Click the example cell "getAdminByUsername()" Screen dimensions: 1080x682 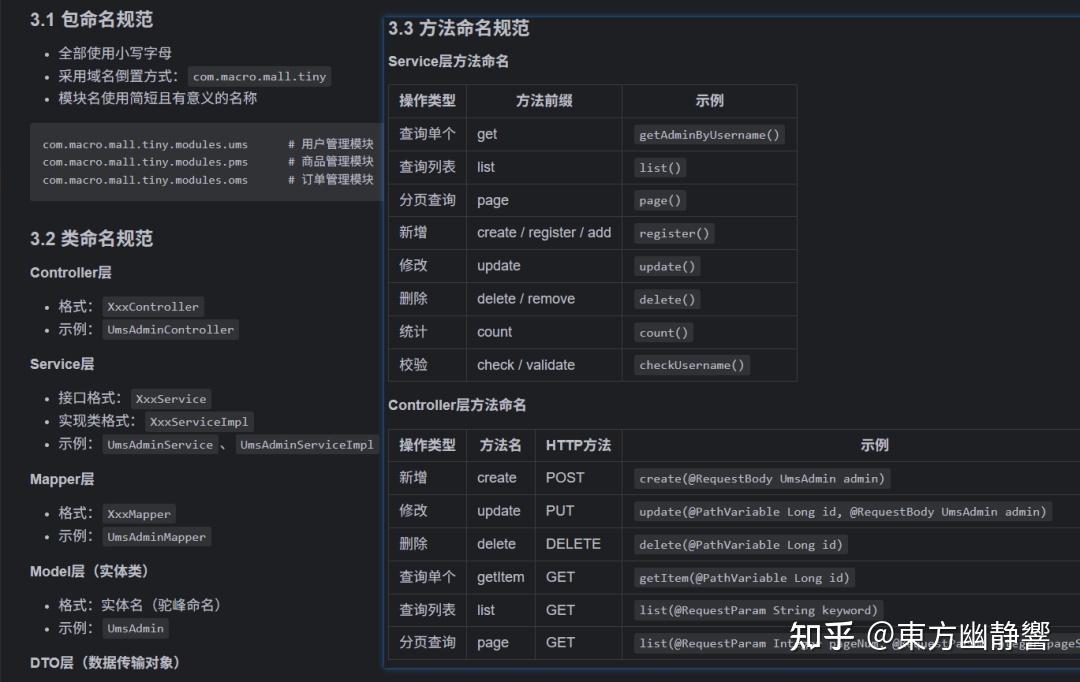[709, 134]
